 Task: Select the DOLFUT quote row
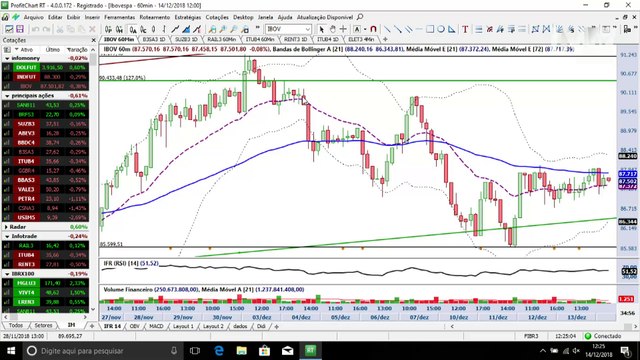[45, 67]
